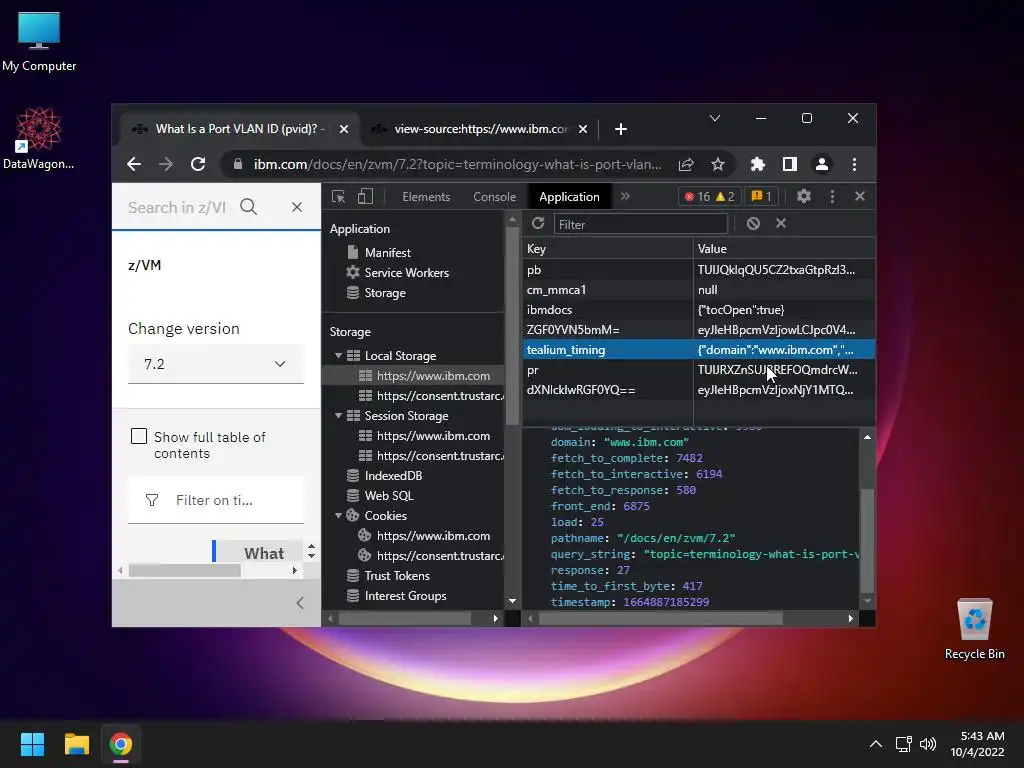Open the Change version 7.2 dropdown

[x=216, y=364]
